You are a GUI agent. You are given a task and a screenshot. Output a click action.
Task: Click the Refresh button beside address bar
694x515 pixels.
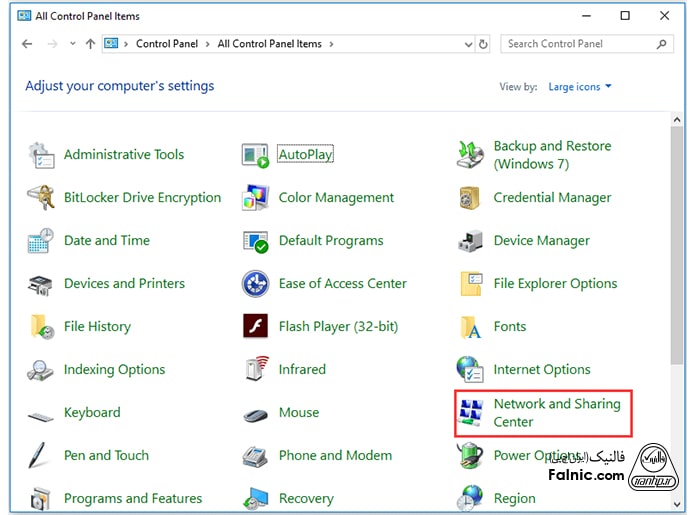(484, 44)
